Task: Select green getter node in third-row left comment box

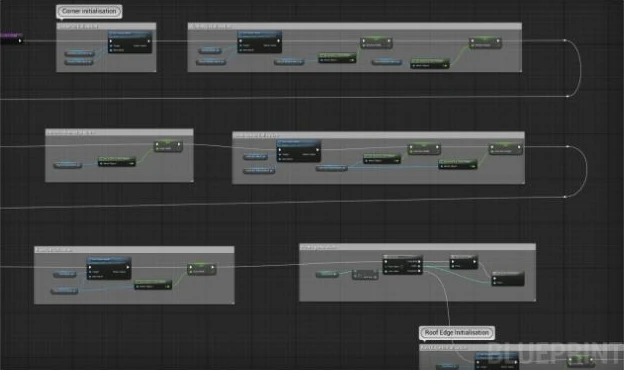Action: 153,284
